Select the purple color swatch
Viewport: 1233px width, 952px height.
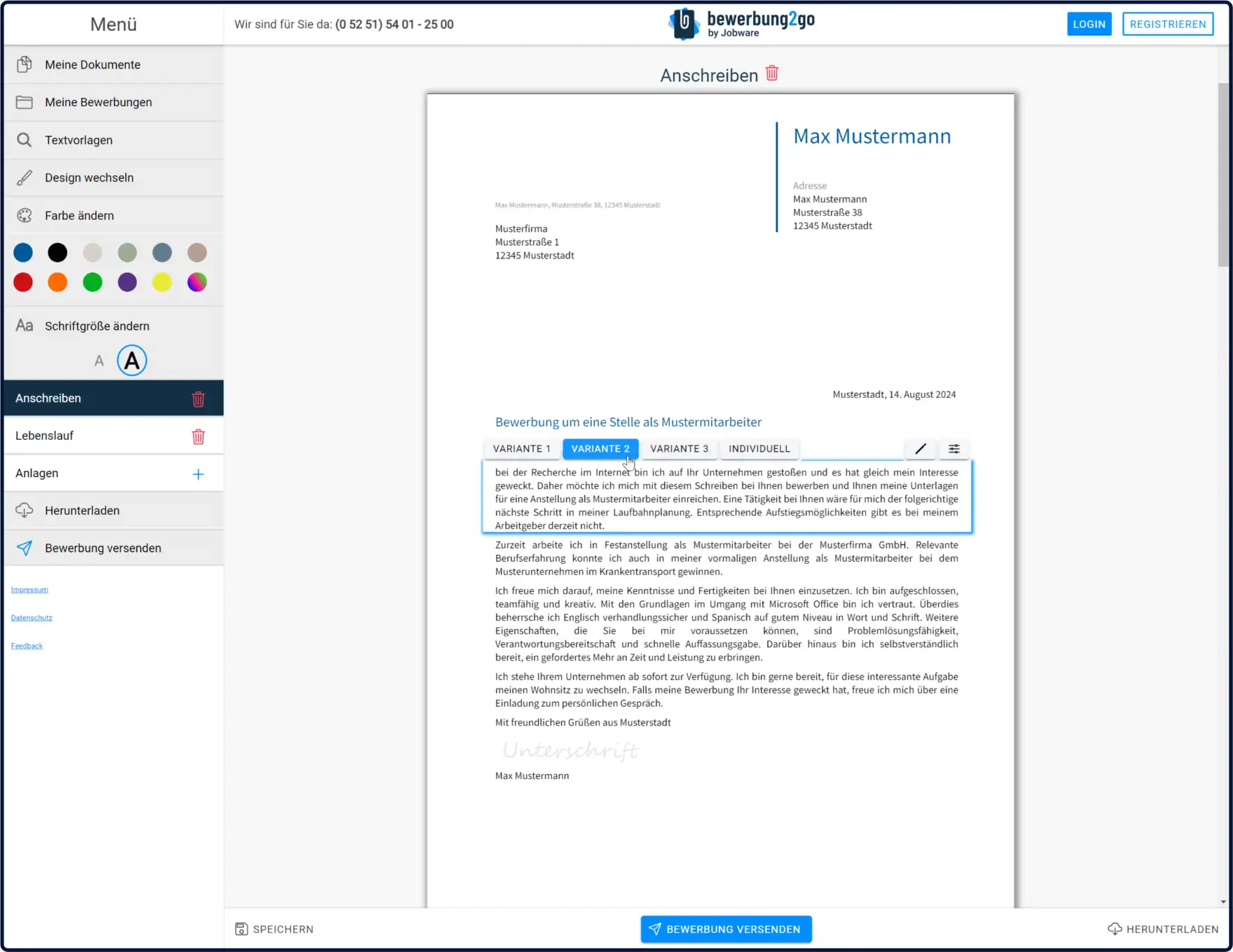coord(128,282)
